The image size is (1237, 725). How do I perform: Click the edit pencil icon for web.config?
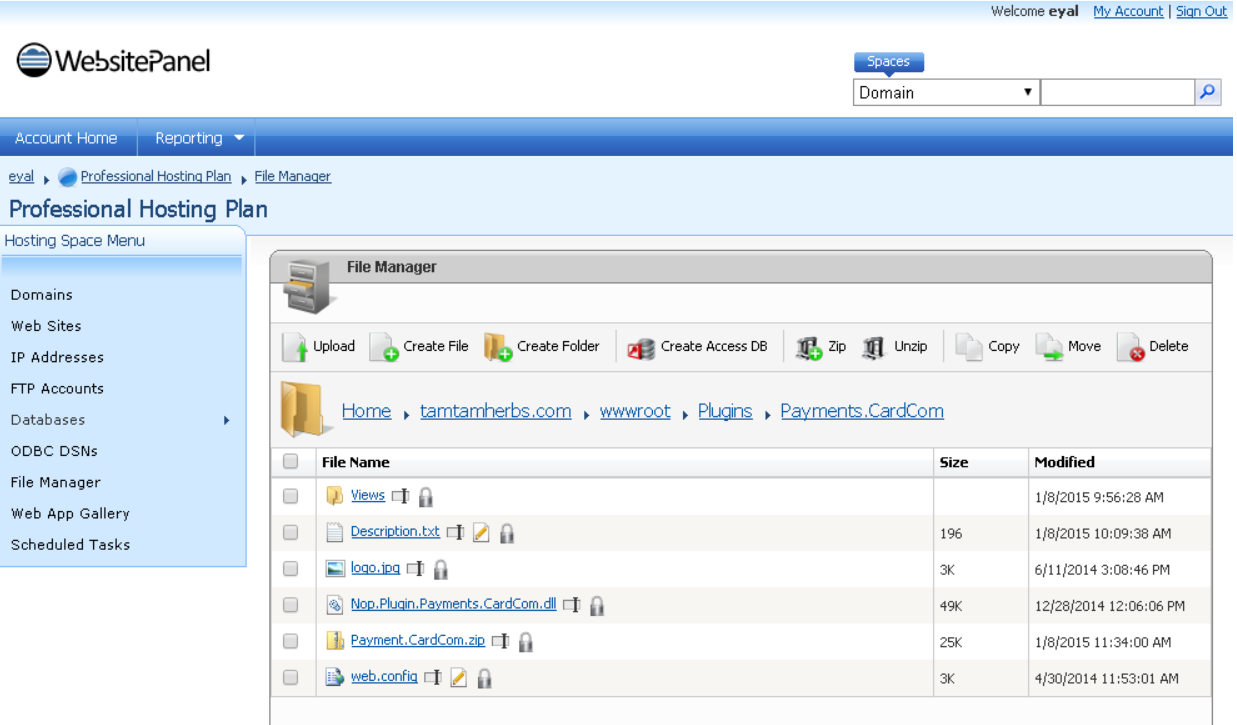(x=458, y=678)
